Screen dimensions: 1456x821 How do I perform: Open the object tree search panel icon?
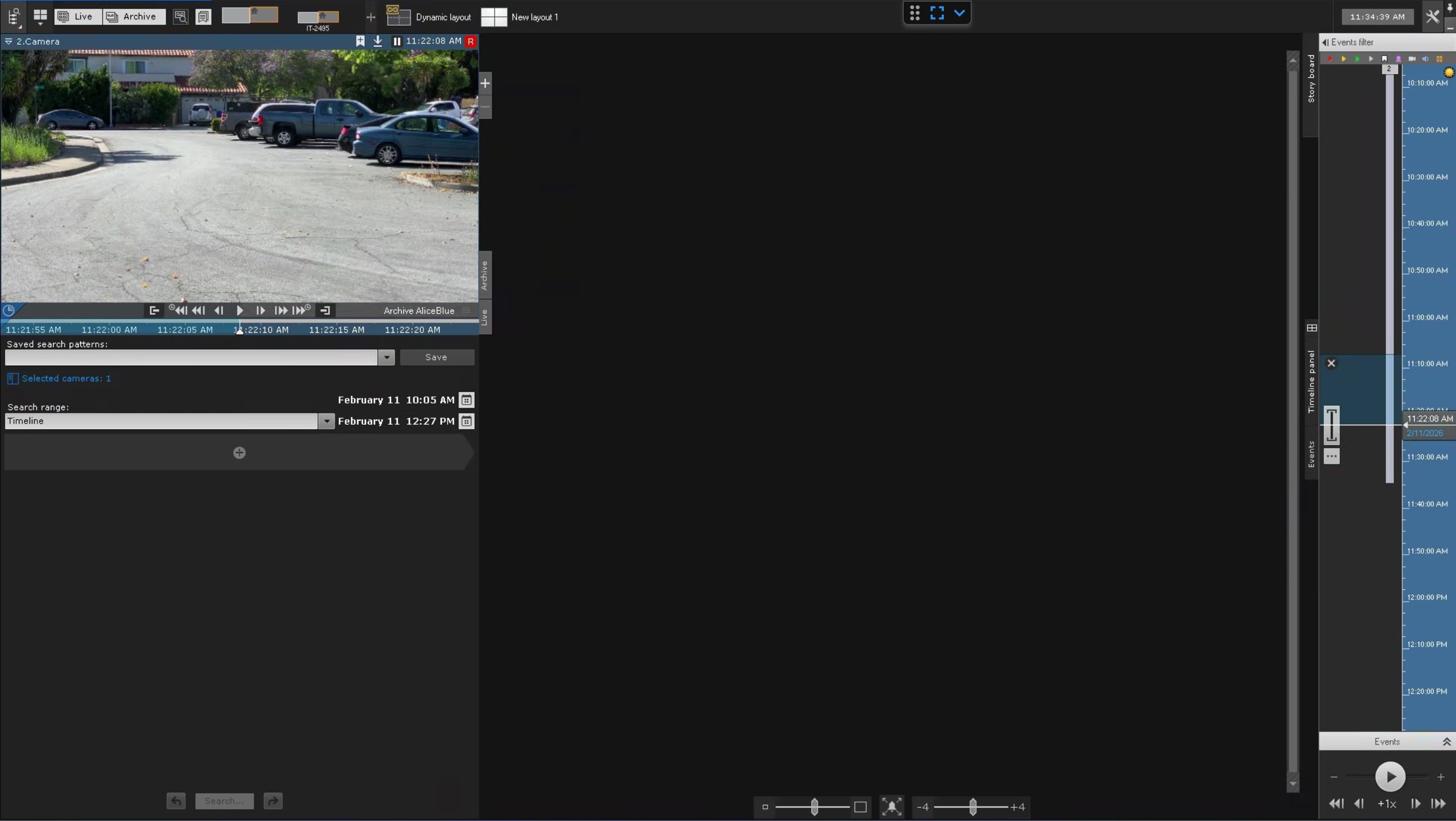tap(14, 16)
